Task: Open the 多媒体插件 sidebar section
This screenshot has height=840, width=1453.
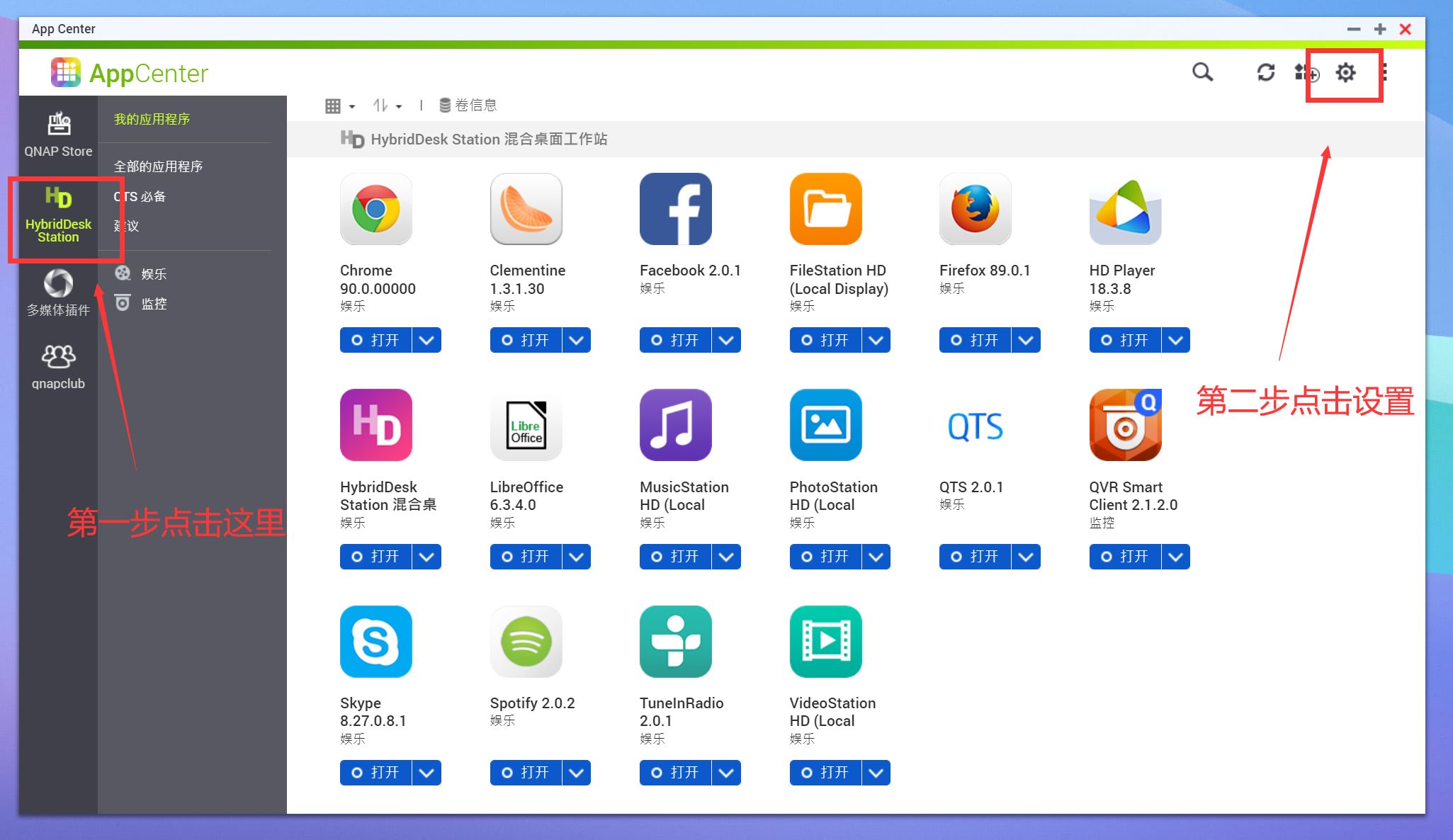Action: click(58, 293)
